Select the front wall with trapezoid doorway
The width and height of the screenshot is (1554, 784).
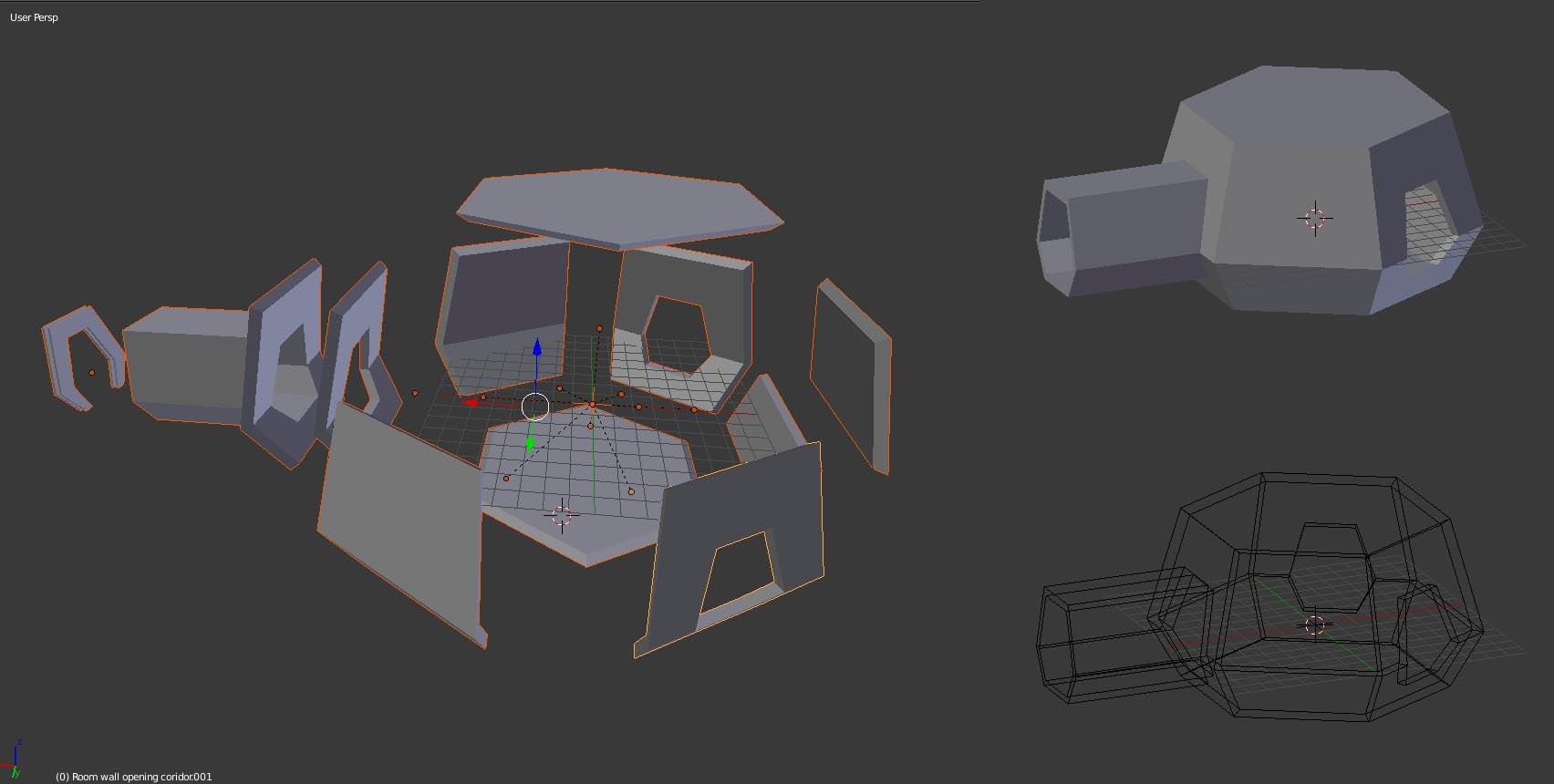(x=730, y=549)
